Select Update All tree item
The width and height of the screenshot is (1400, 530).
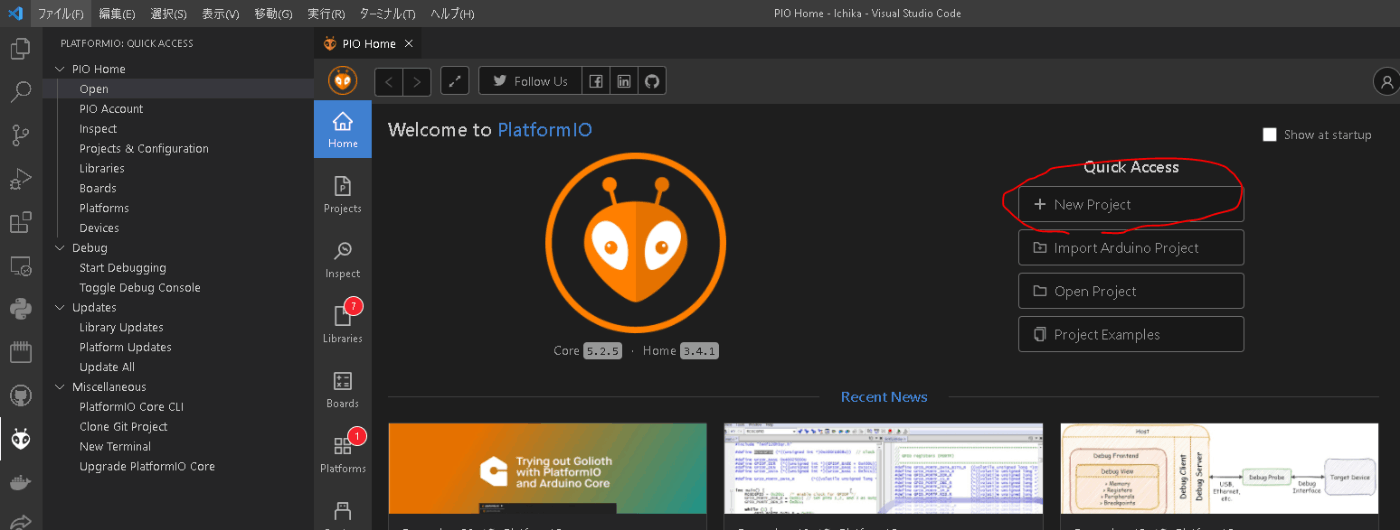coord(178,367)
